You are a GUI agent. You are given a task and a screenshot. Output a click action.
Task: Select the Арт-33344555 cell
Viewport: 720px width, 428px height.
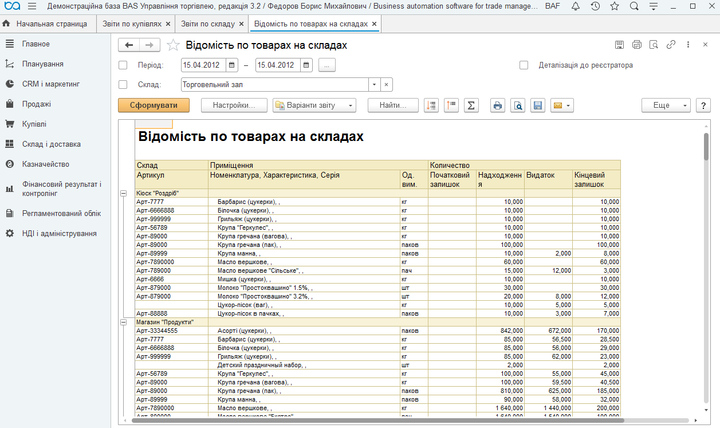172,331
